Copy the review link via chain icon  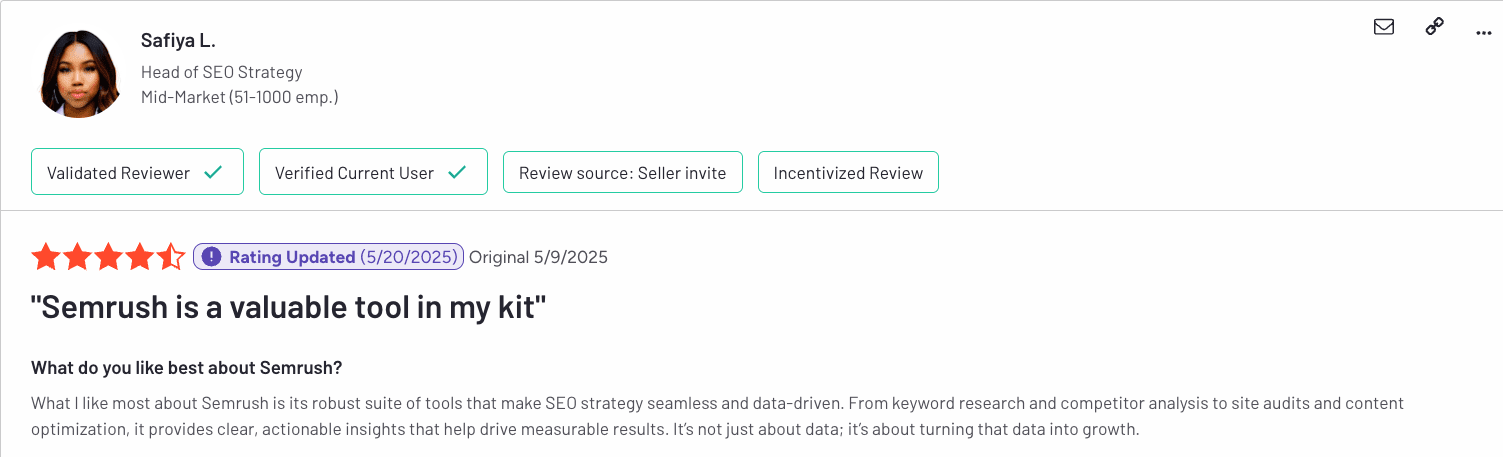[1434, 27]
